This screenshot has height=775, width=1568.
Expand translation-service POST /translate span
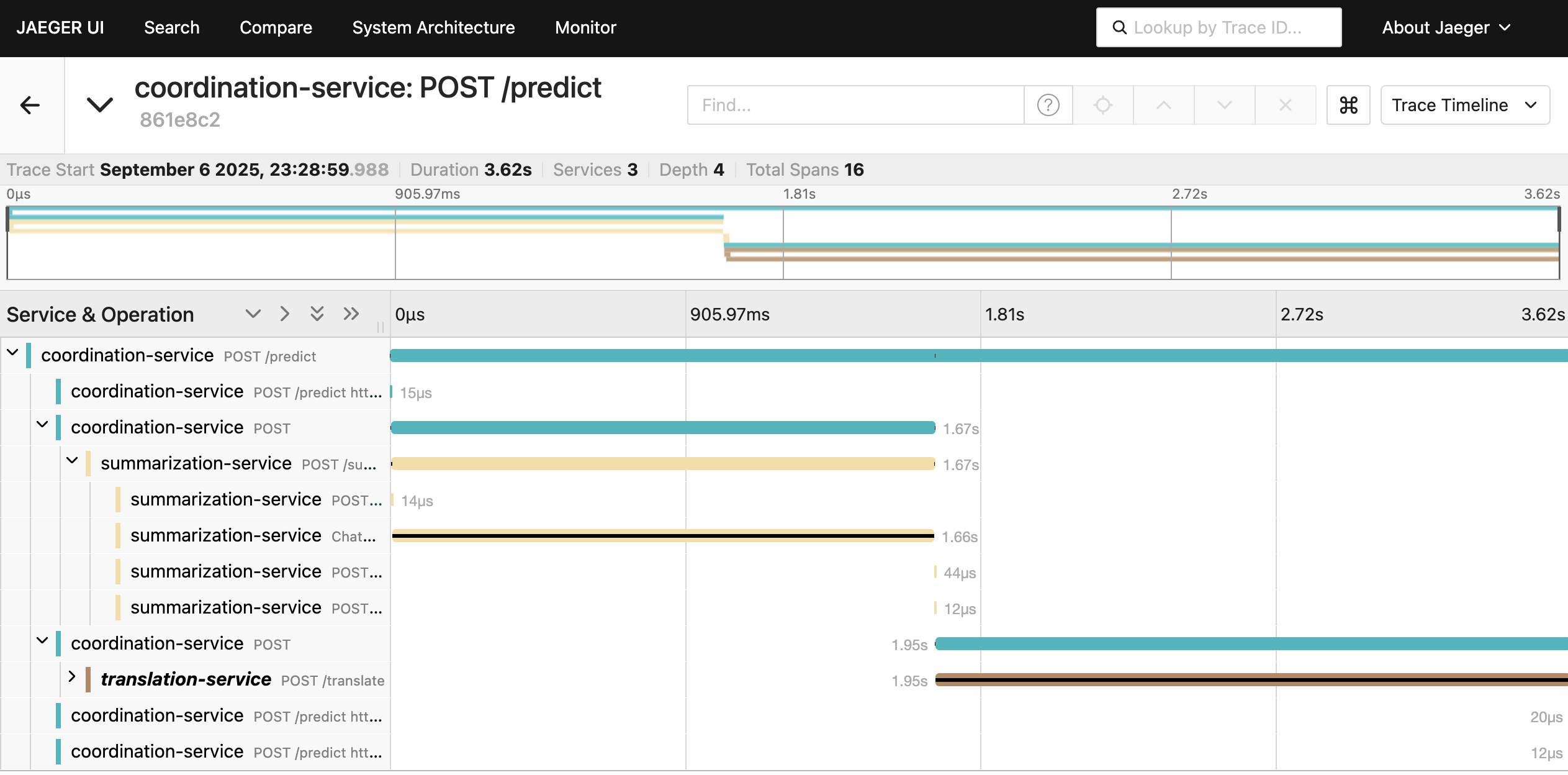tap(72, 677)
